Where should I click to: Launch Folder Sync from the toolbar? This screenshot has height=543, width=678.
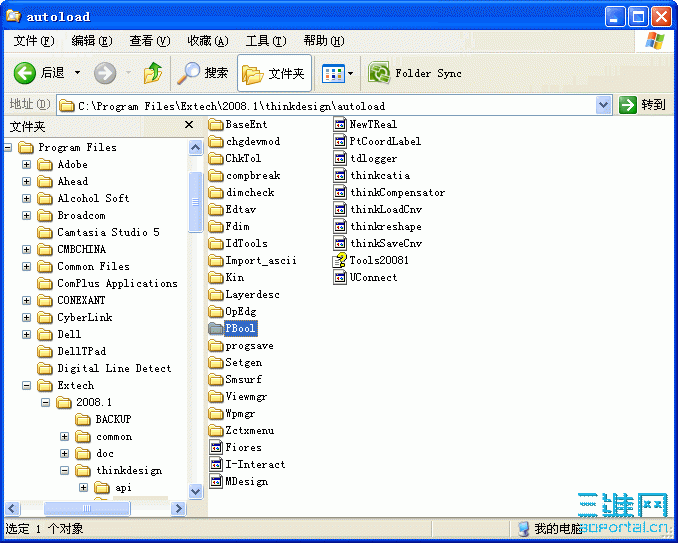click(x=414, y=73)
